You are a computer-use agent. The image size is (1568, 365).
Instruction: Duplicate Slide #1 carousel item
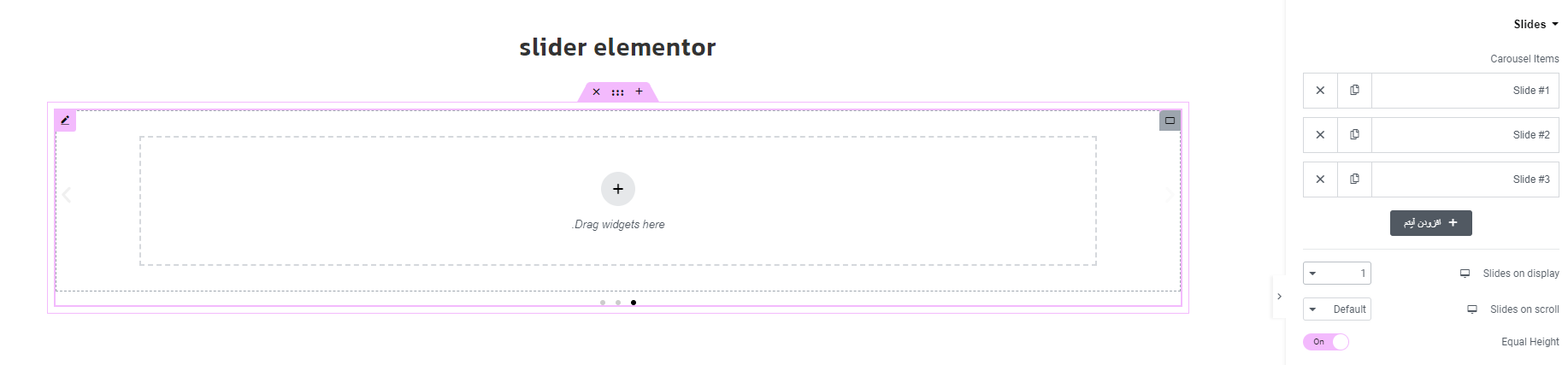tap(1354, 91)
